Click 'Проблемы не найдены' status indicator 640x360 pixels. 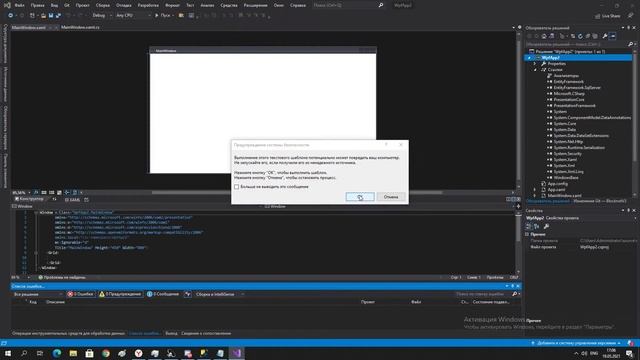coord(62,278)
